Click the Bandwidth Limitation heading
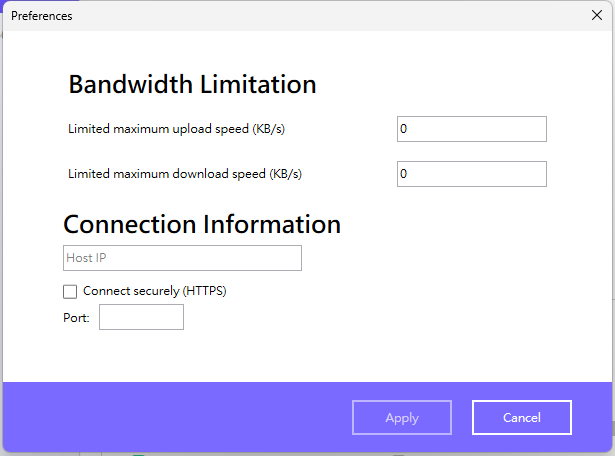The width and height of the screenshot is (615, 456). pyautogui.click(x=192, y=85)
